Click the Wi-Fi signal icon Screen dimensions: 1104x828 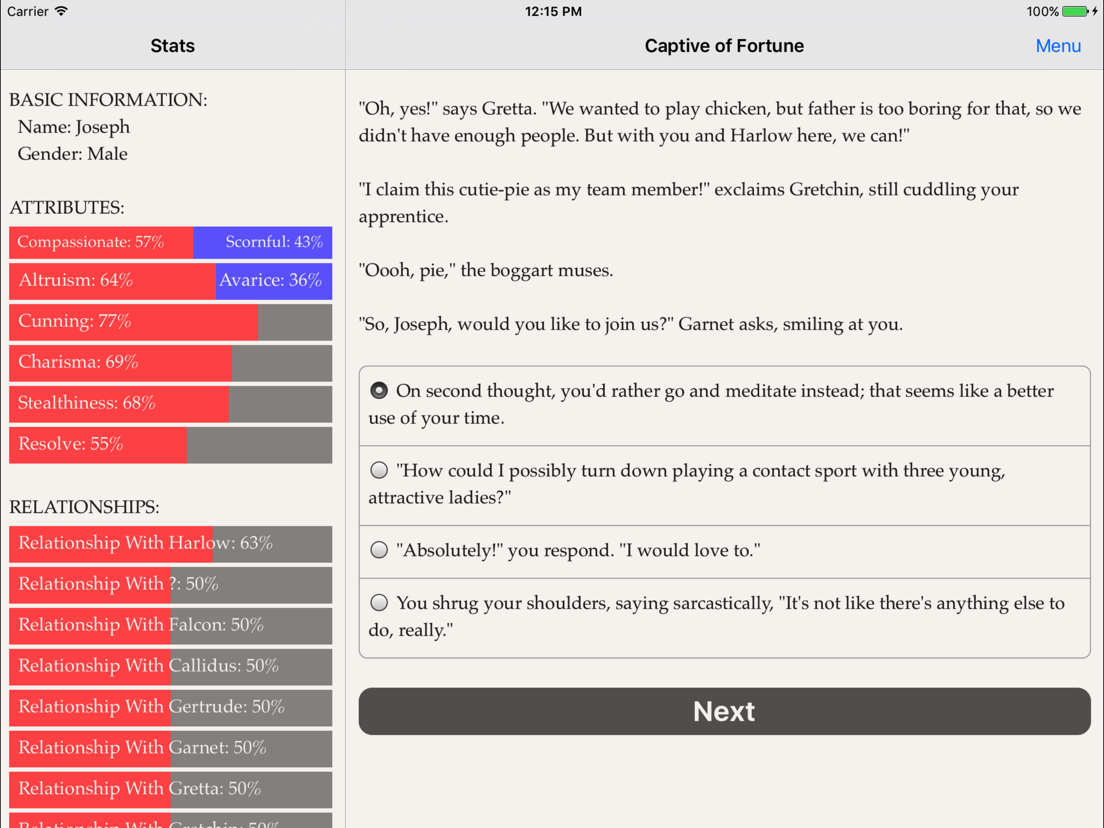click(x=61, y=11)
